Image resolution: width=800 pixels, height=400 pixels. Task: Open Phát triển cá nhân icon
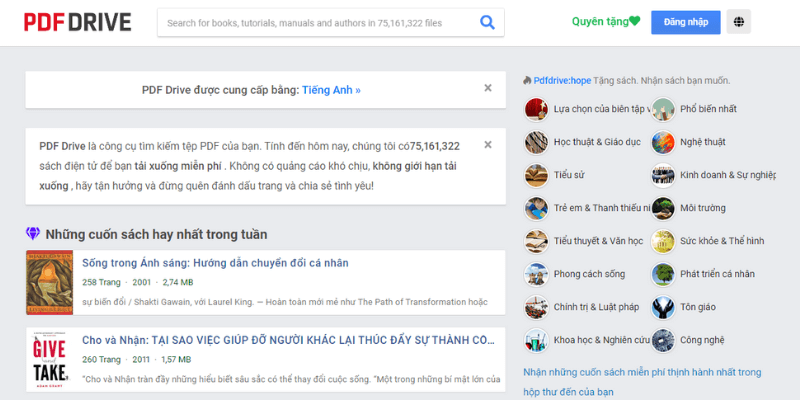pyautogui.click(x=663, y=274)
